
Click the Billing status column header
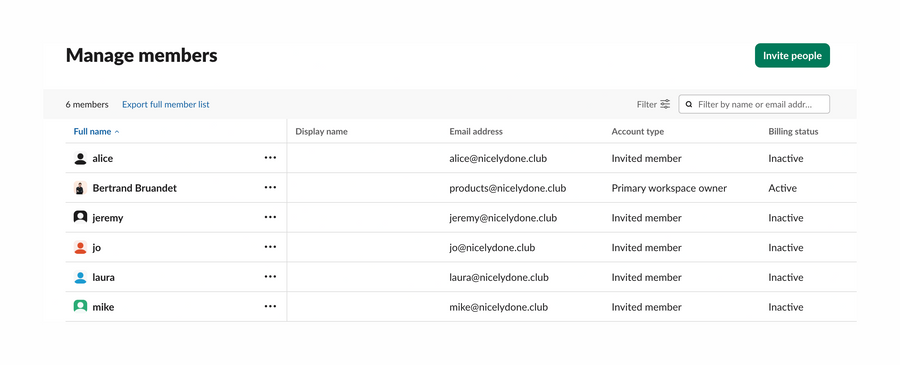793,131
